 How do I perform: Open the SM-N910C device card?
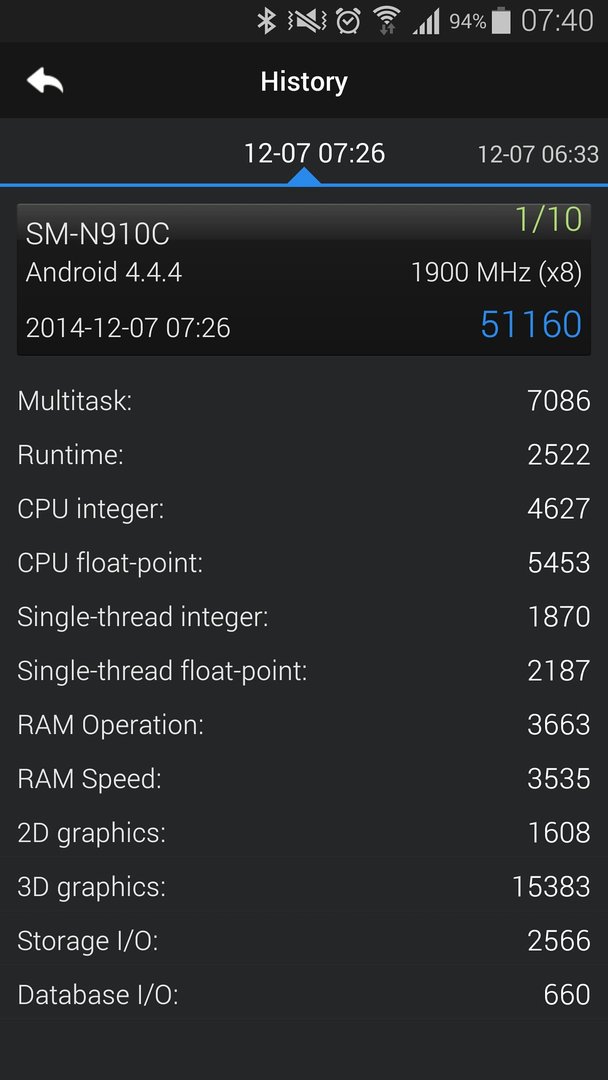pyautogui.click(x=304, y=280)
